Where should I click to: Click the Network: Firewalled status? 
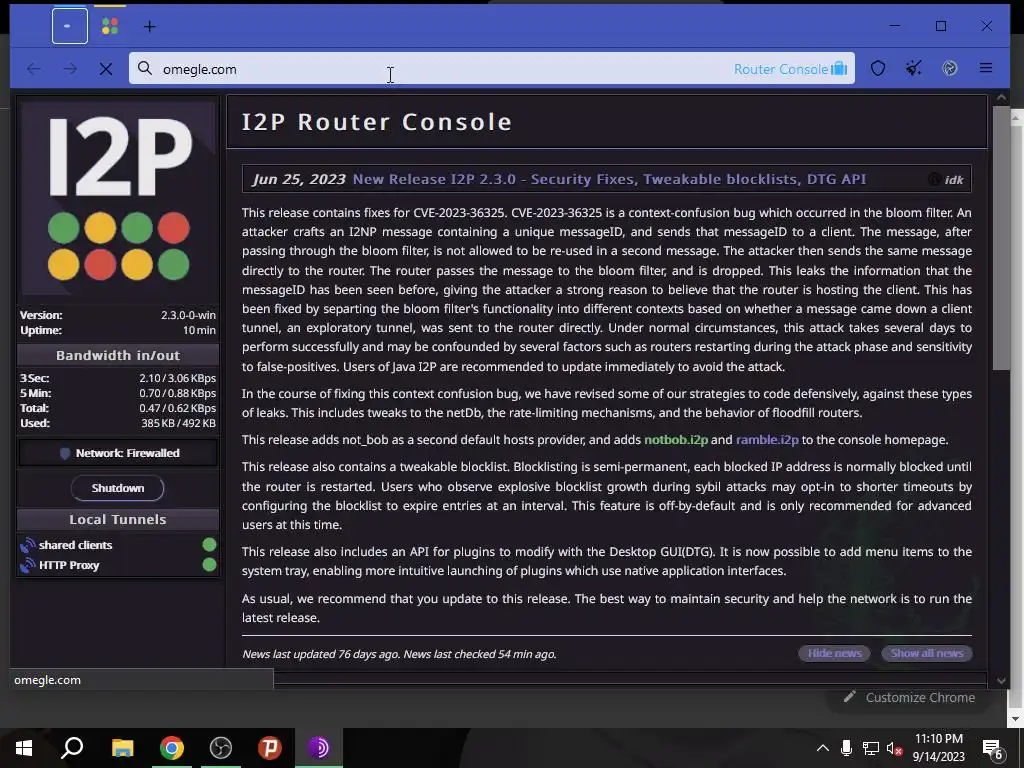coord(118,453)
